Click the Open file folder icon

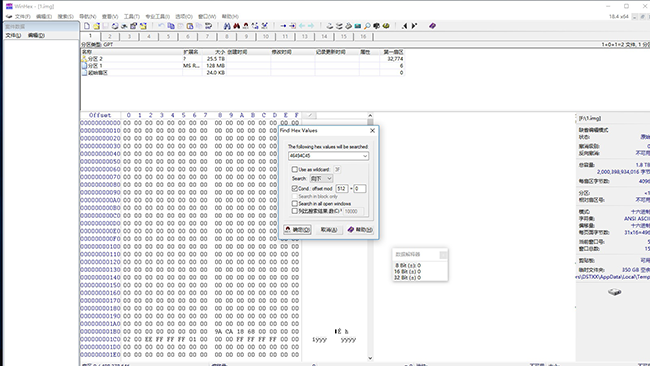click(x=96, y=26)
